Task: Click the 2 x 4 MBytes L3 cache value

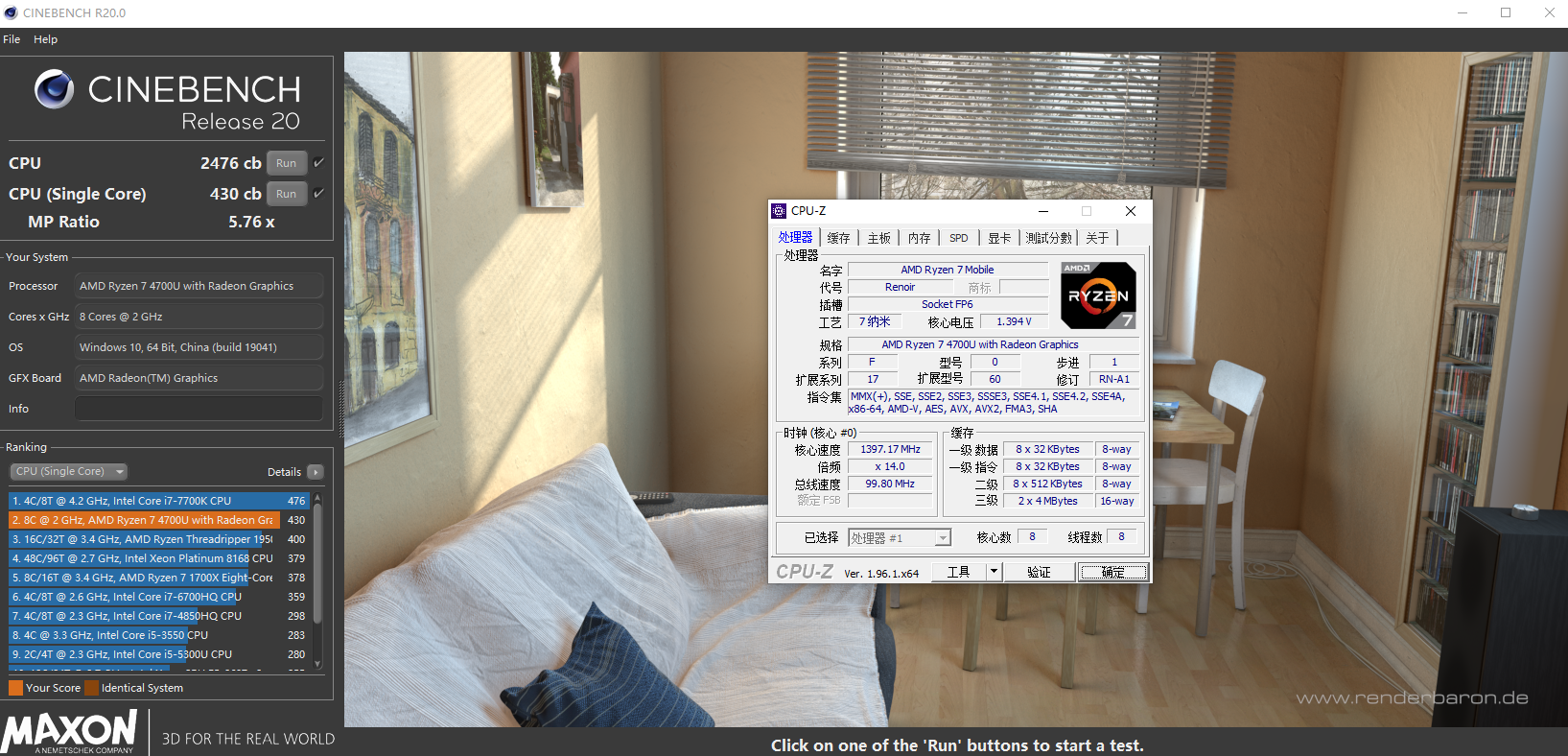Action: tap(1047, 501)
